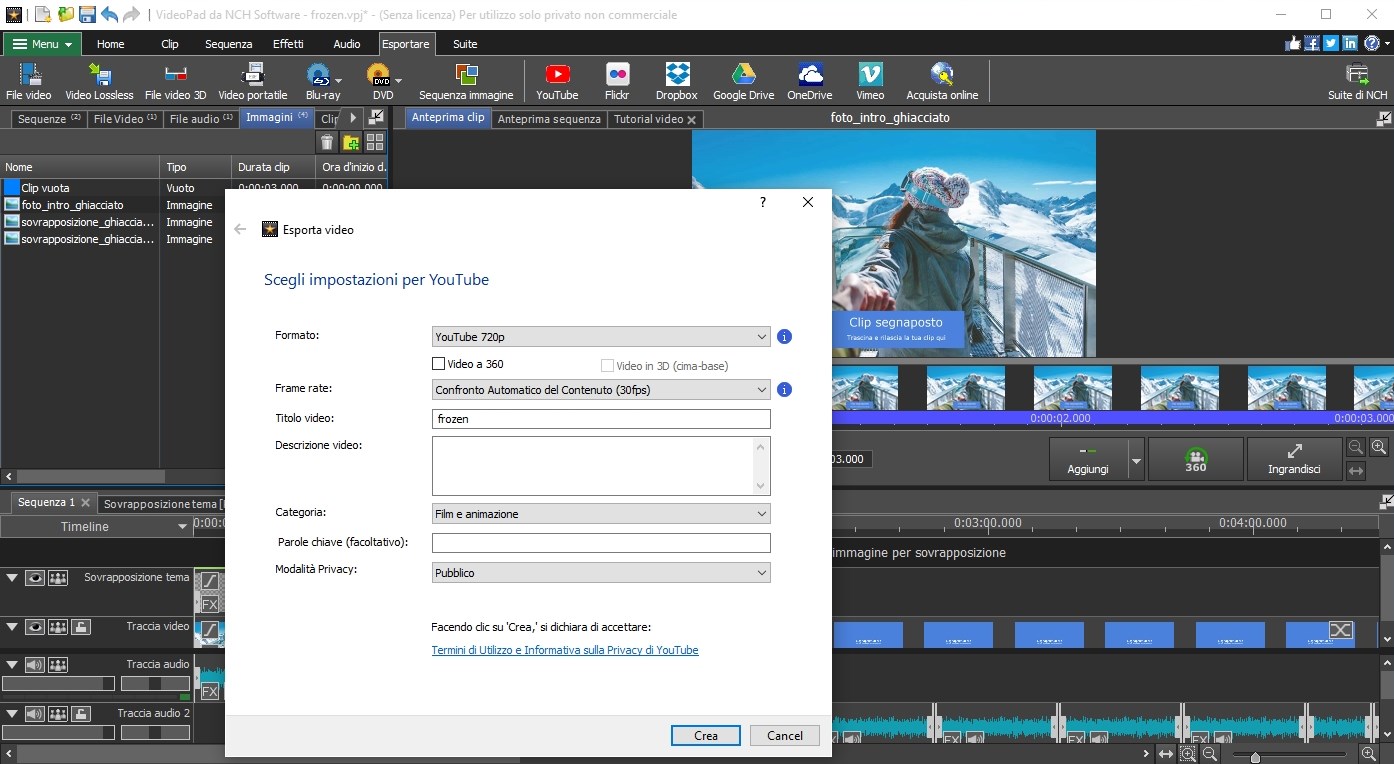Open the Suite di NCH icon
Screen dimensions: 1394x764
click(1357, 81)
